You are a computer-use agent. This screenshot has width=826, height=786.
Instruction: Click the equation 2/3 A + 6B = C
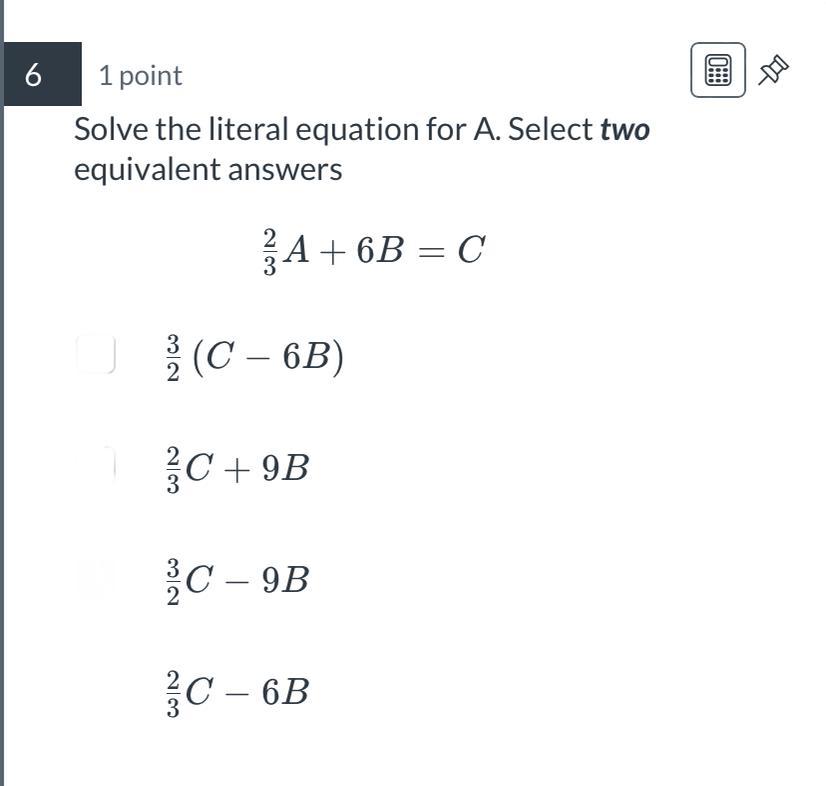[372, 250]
